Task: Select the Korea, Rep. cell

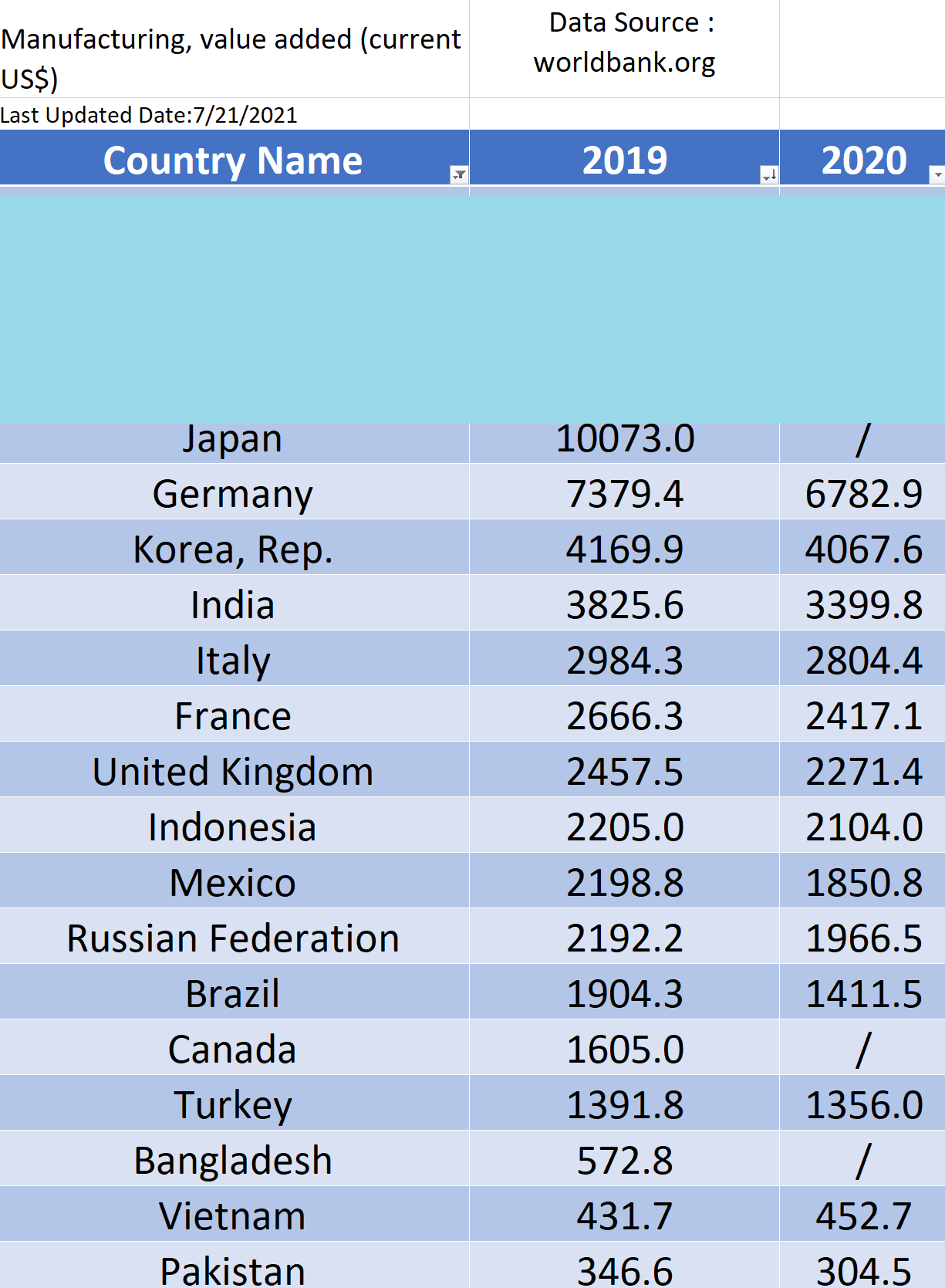Action: click(235, 547)
